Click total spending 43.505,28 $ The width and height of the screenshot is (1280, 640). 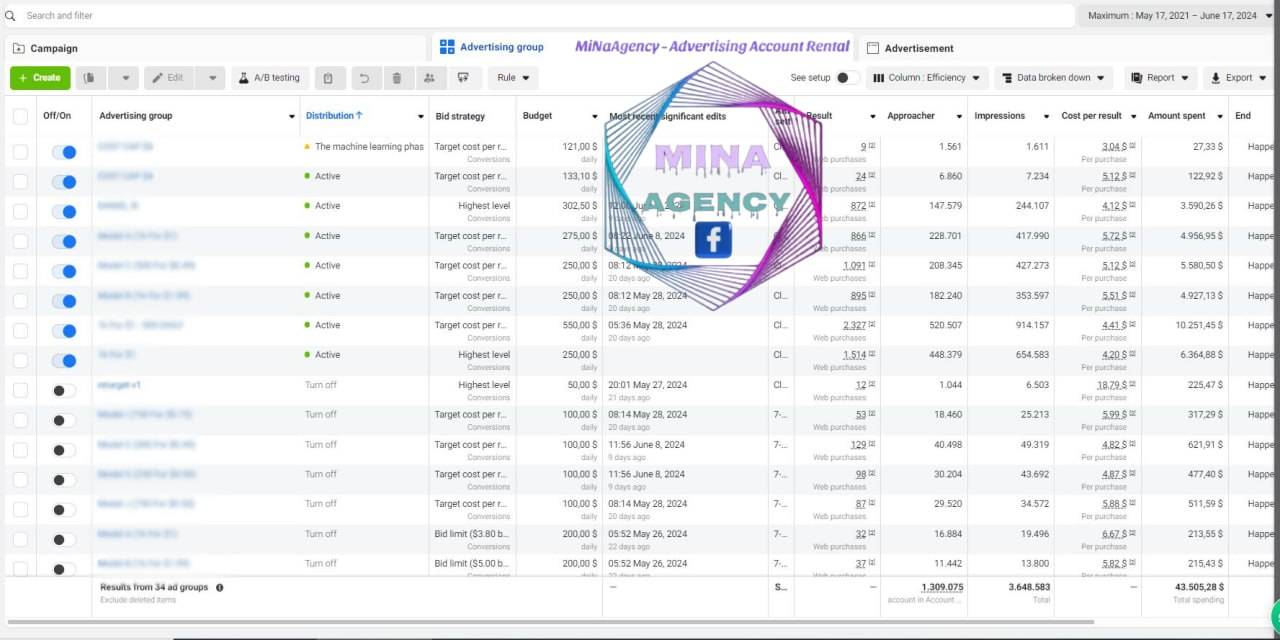[1198, 587]
